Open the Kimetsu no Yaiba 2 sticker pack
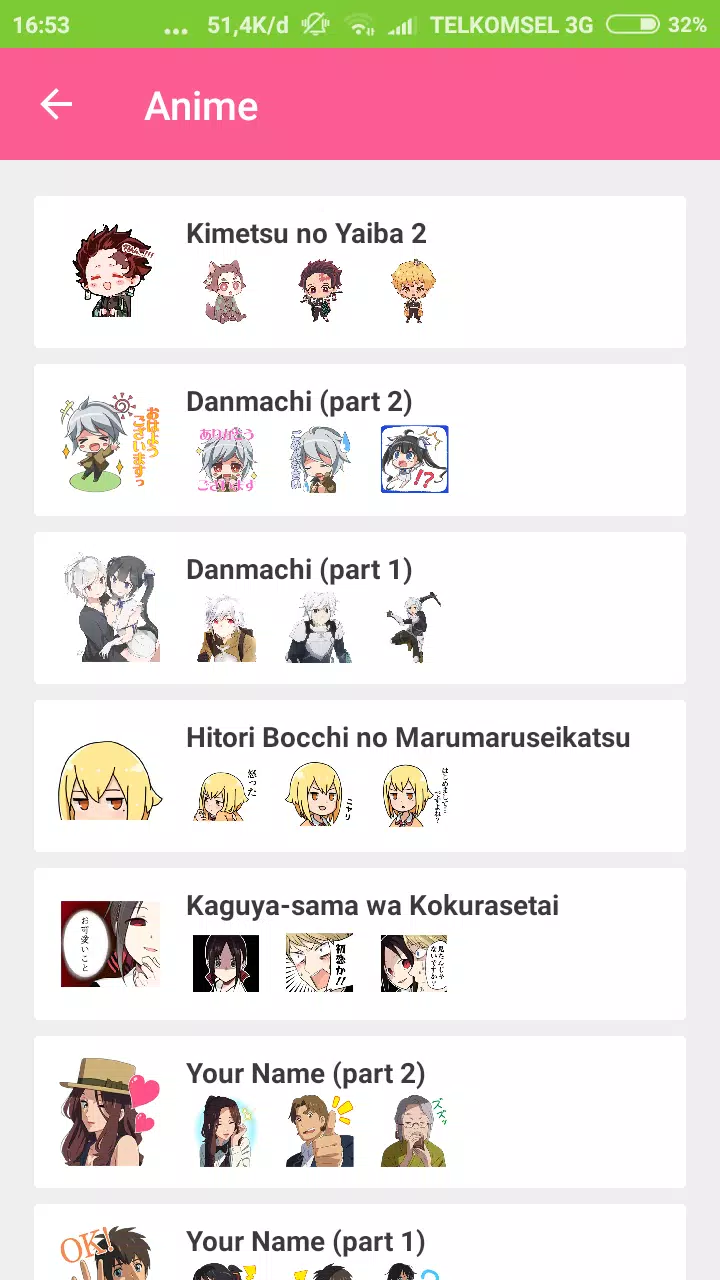The height and width of the screenshot is (1280, 720). click(360, 272)
